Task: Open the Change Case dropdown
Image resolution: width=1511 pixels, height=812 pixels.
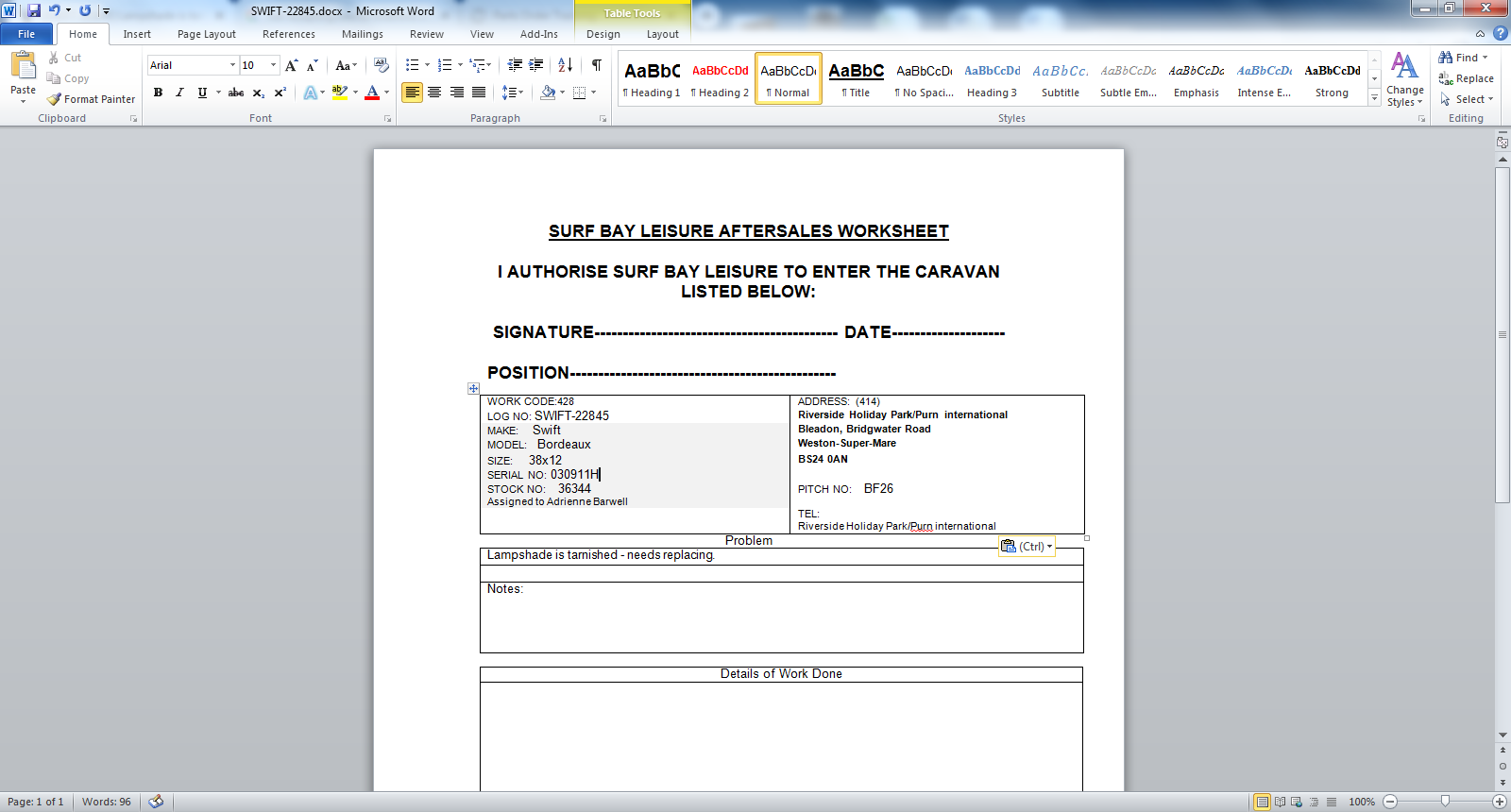Action: coord(347,65)
